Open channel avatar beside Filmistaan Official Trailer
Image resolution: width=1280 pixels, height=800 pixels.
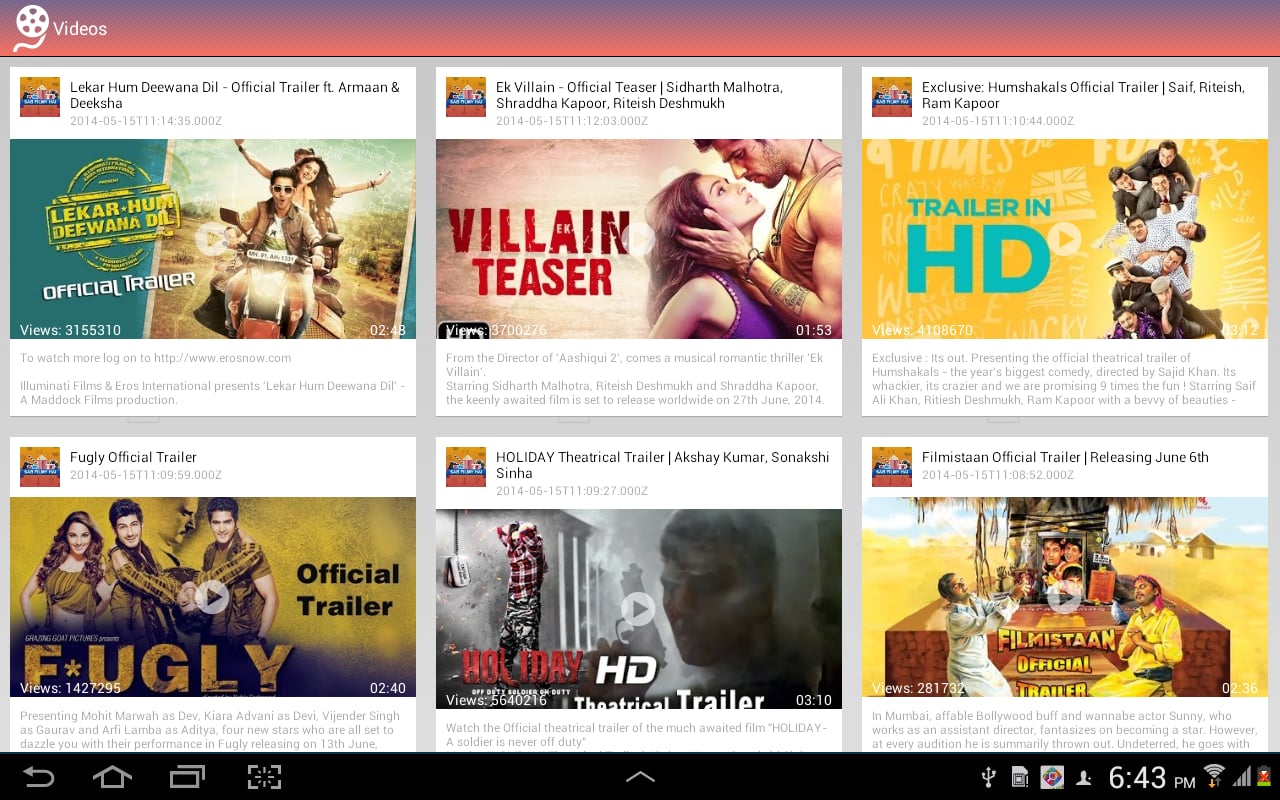(892, 467)
